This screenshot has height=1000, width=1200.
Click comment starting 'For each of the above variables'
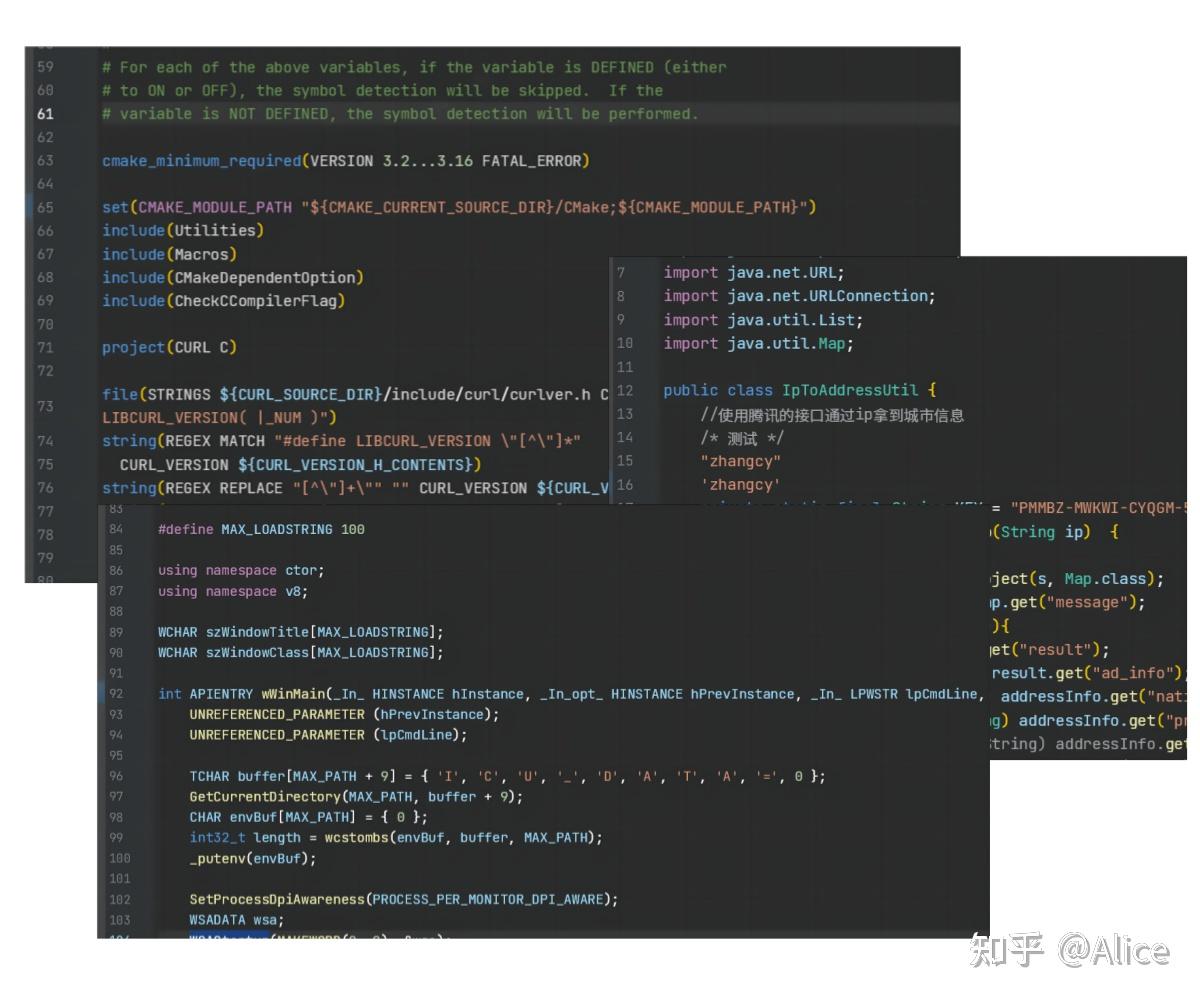coord(414,68)
